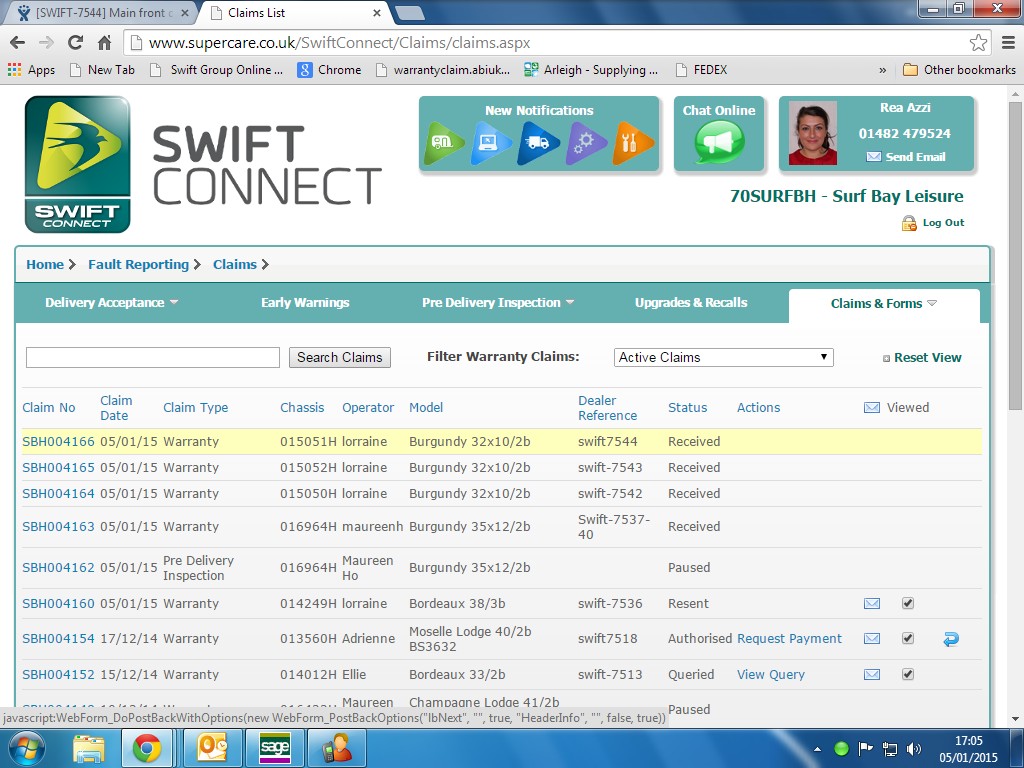Uncheck Viewed checkbox for claim SBH004152
The width and height of the screenshot is (1024, 768).
[908, 675]
